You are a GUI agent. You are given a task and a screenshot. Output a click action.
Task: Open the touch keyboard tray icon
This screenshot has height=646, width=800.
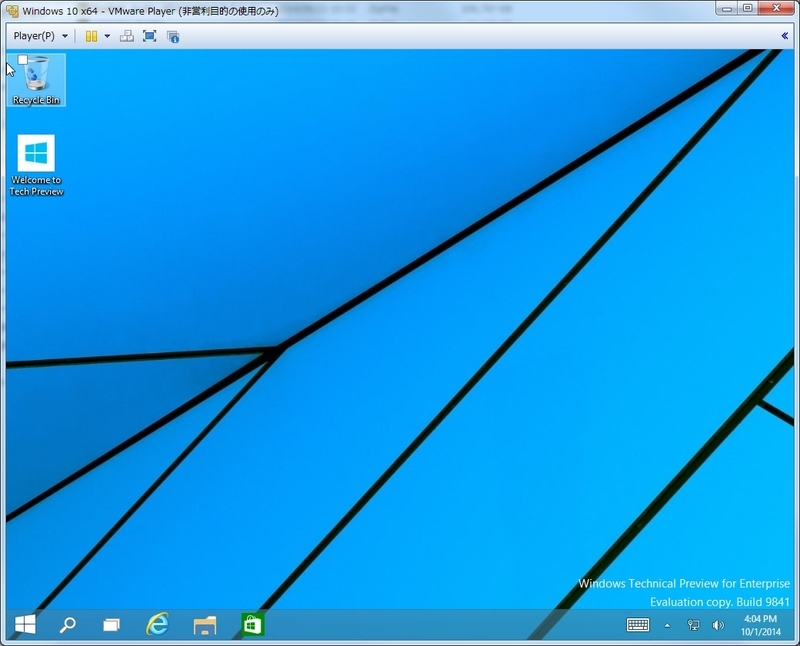[x=638, y=625]
